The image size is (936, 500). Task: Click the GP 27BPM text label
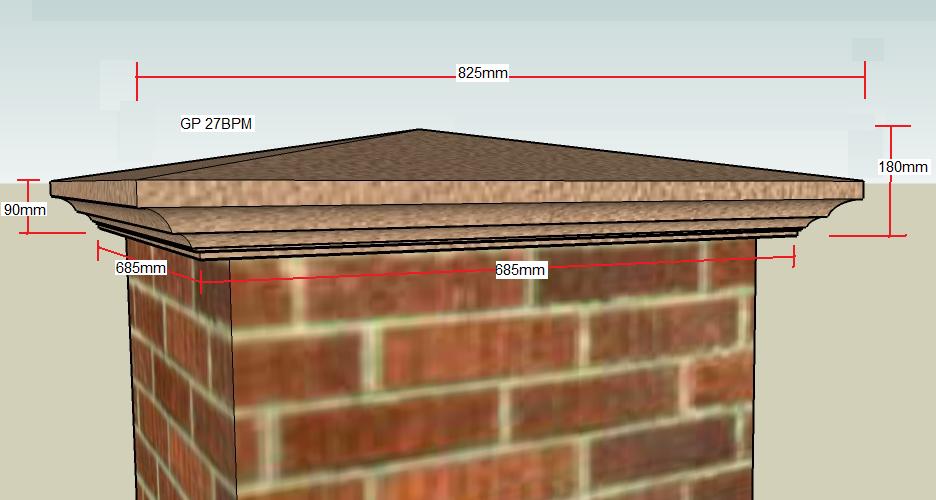point(216,124)
